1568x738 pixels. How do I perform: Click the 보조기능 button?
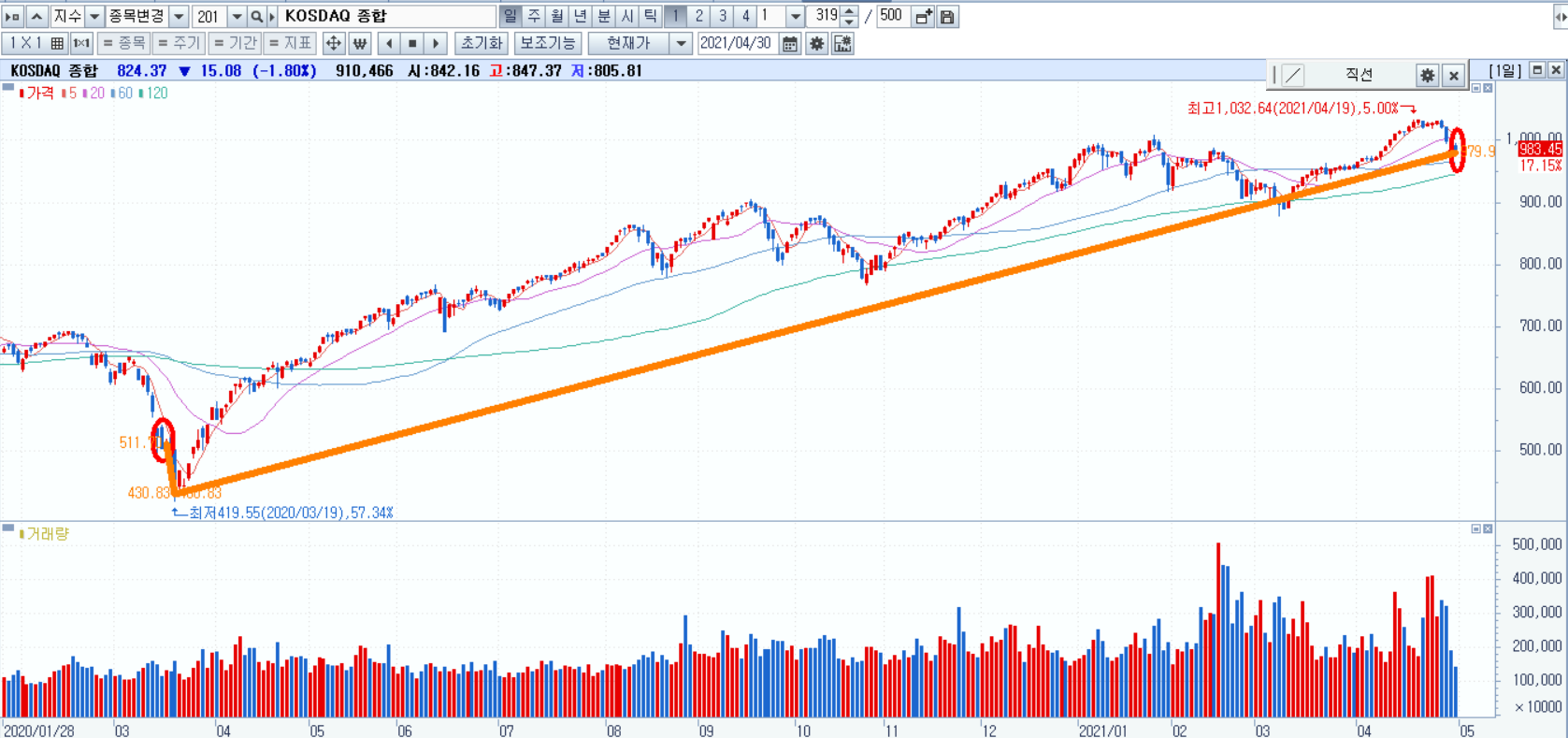[x=548, y=43]
